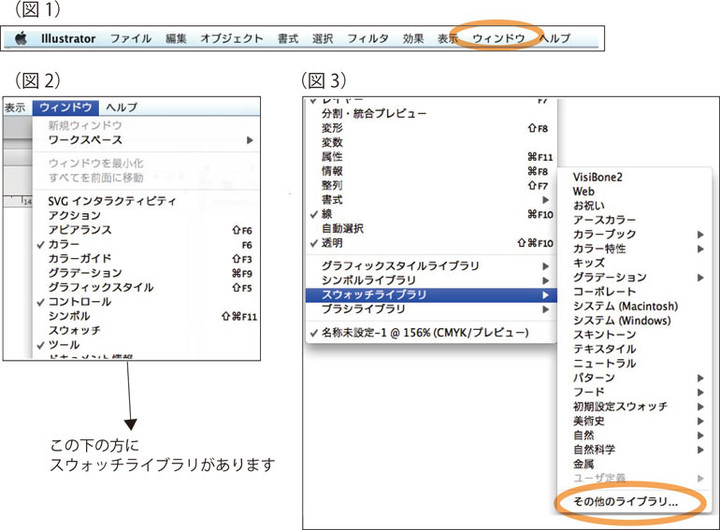Choose the アースカラー swatch library

tap(634, 220)
